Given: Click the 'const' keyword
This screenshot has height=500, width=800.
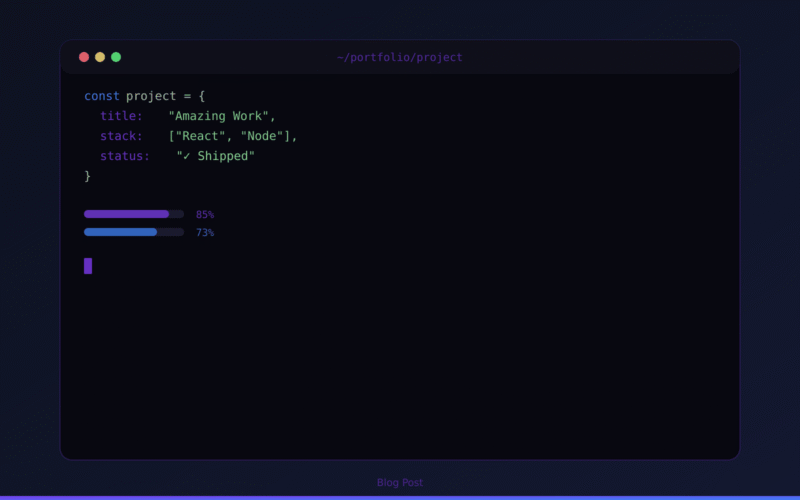Looking at the screenshot, I should pos(102,96).
